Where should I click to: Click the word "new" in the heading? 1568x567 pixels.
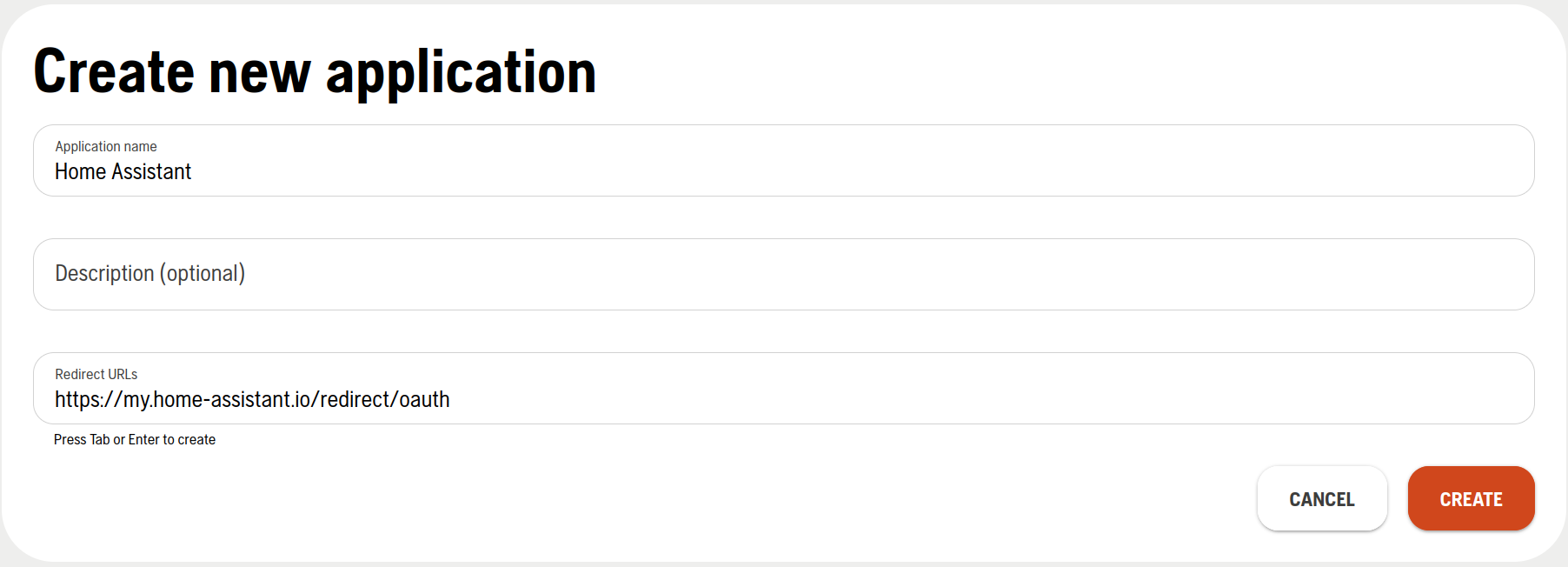(259, 72)
